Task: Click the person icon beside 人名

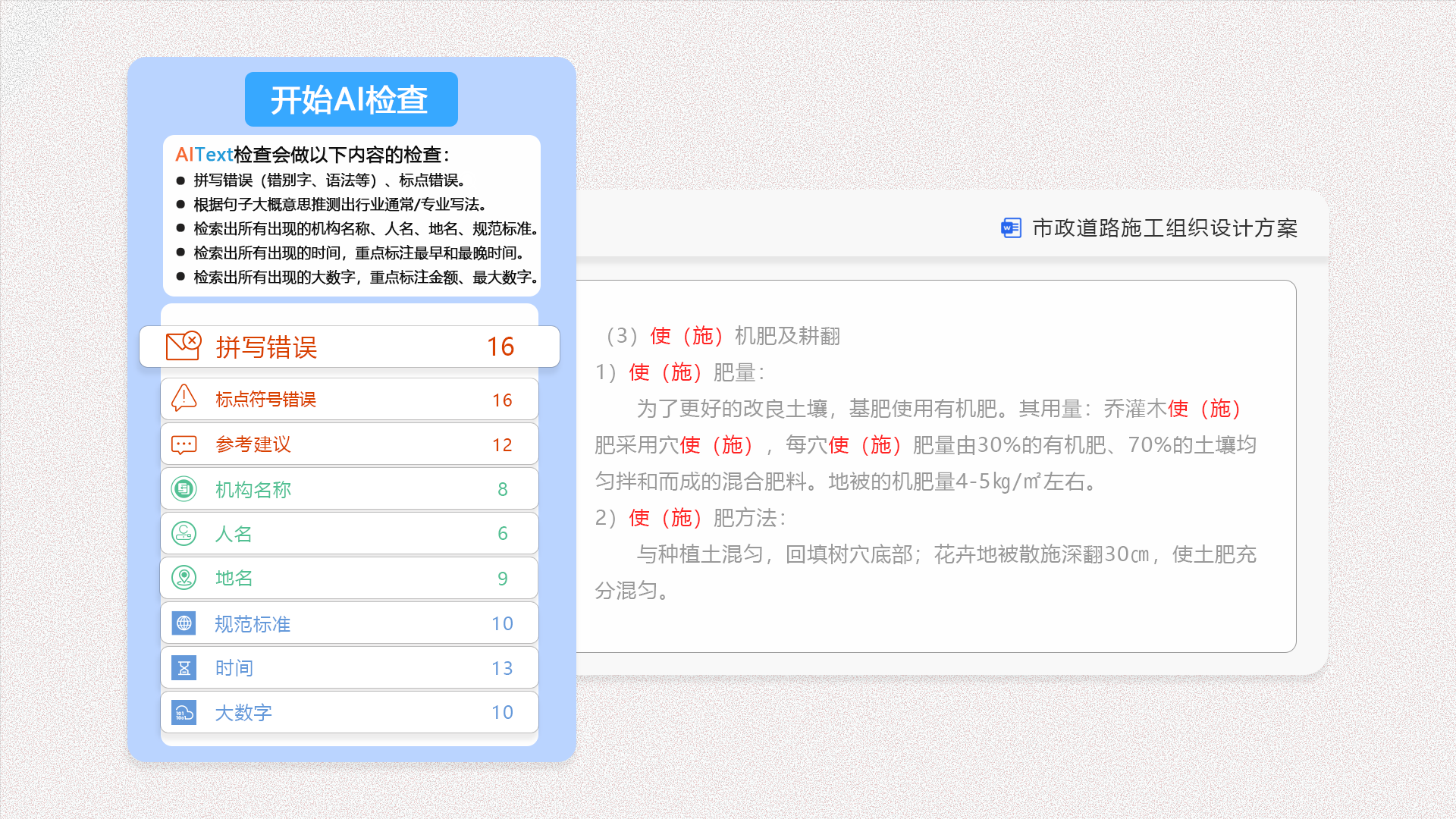Action: click(184, 534)
